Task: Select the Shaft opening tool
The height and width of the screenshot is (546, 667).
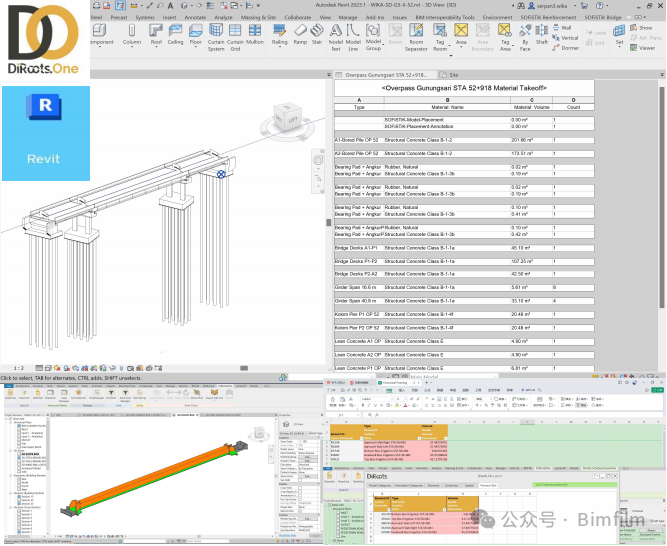Action: (x=542, y=34)
